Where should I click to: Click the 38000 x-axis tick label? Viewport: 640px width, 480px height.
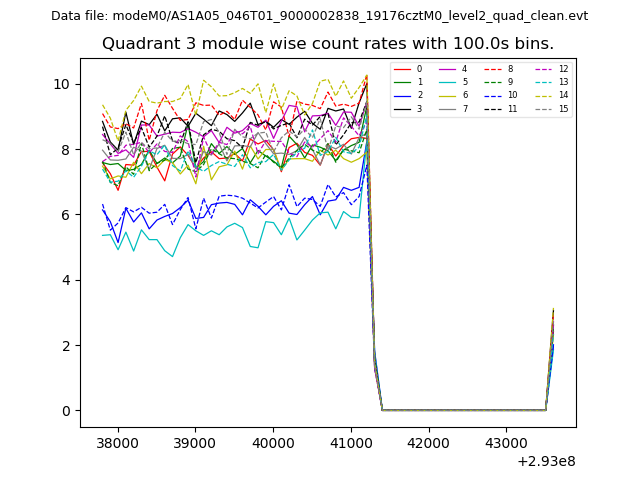coord(117,443)
